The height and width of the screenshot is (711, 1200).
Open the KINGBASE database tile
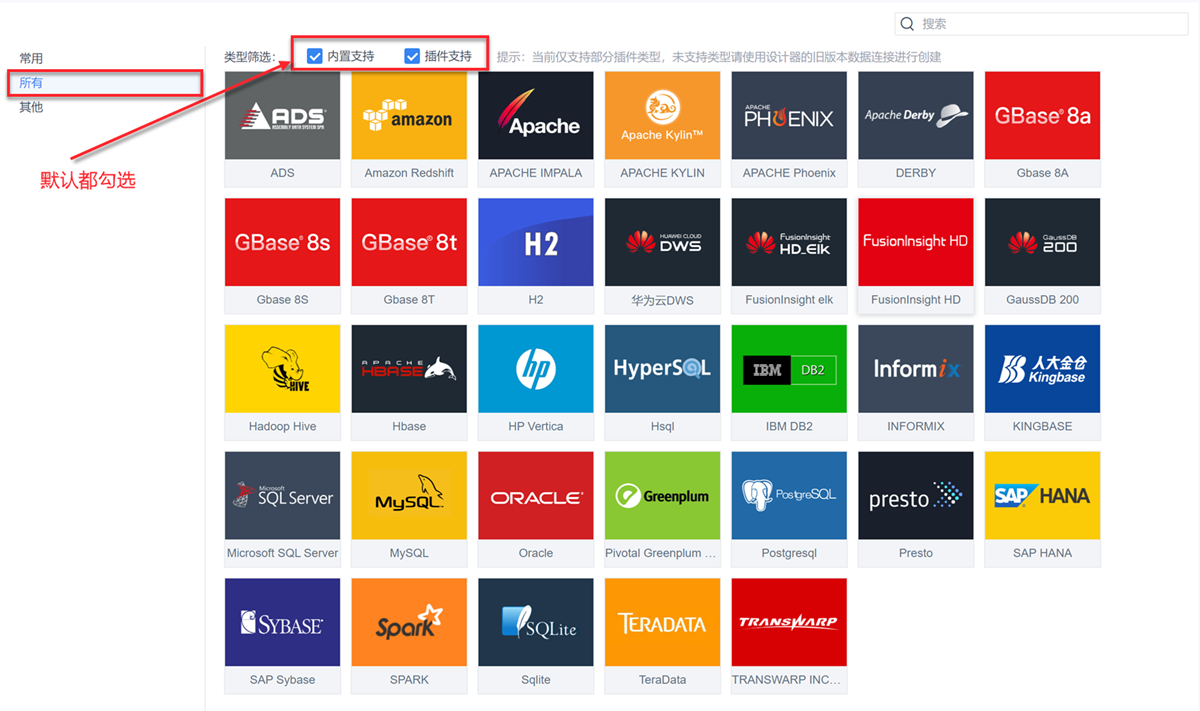tap(1042, 383)
